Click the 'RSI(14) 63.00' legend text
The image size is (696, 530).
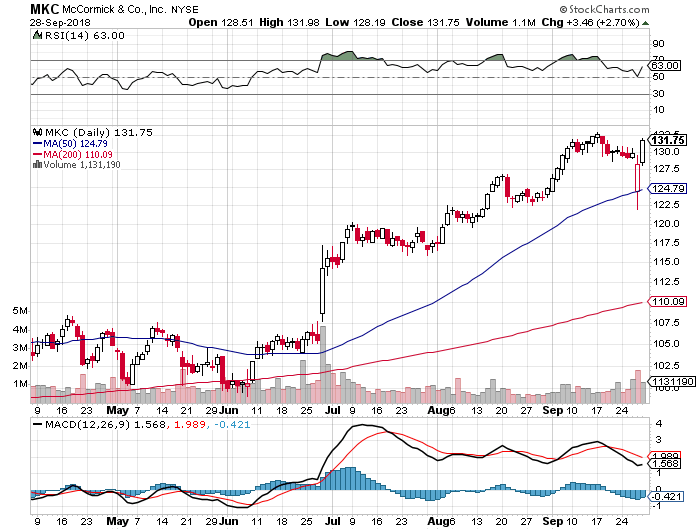point(84,36)
